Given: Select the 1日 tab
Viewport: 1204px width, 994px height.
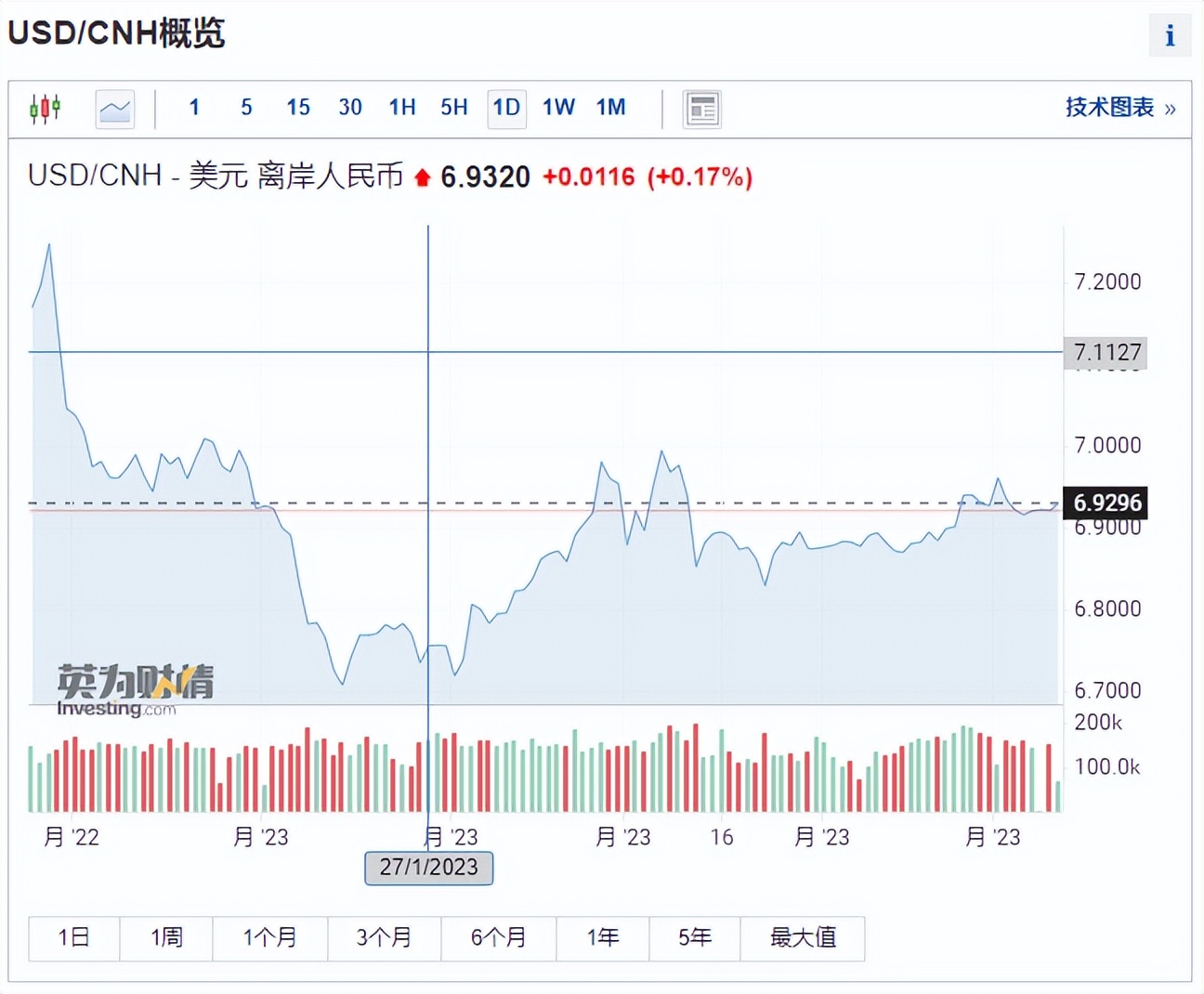Looking at the screenshot, I should point(73,938).
